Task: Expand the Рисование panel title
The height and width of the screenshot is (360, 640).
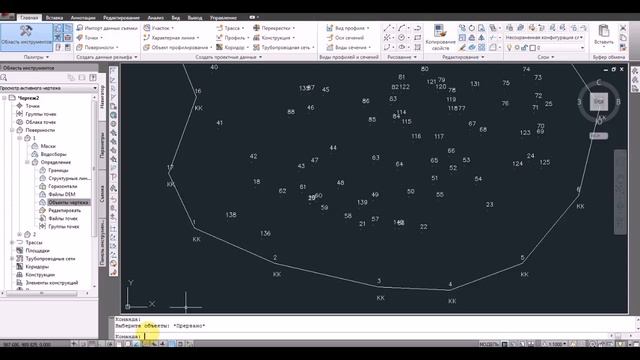Action: coord(402,57)
